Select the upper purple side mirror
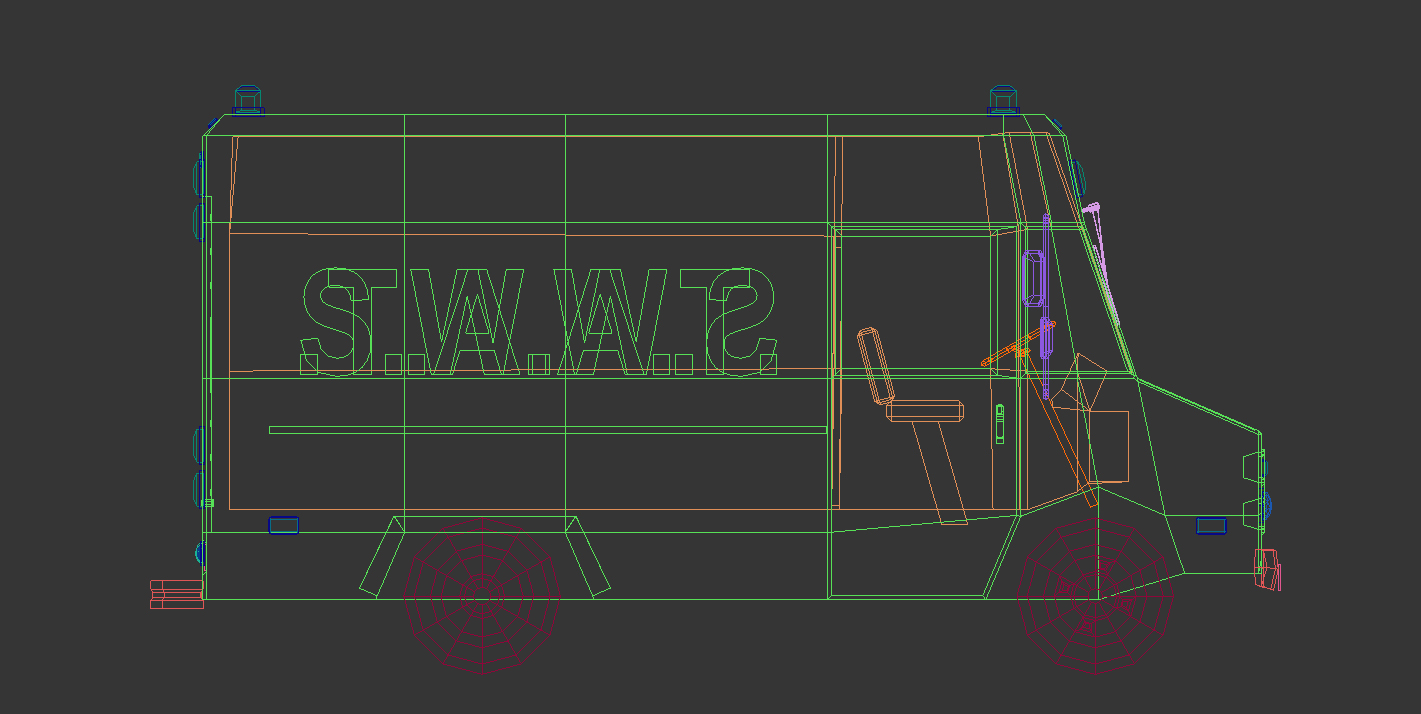This screenshot has height=714, width=1421. [x=1034, y=278]
